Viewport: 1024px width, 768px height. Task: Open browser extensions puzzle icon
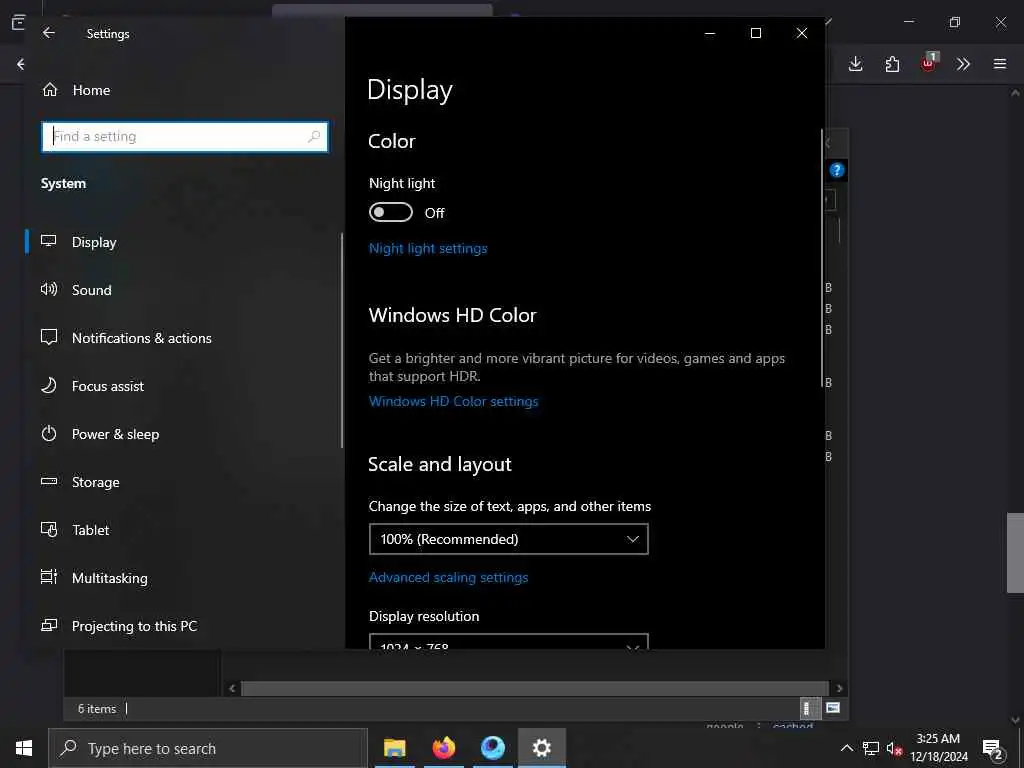[x=892, y=64]
